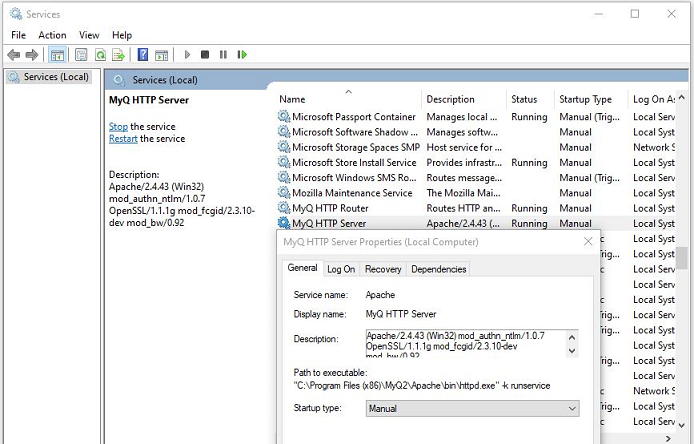694x444 pixels.
Task: Click the Export List toolbar icon
Action: pyautogui.click(x=118, y=55)
